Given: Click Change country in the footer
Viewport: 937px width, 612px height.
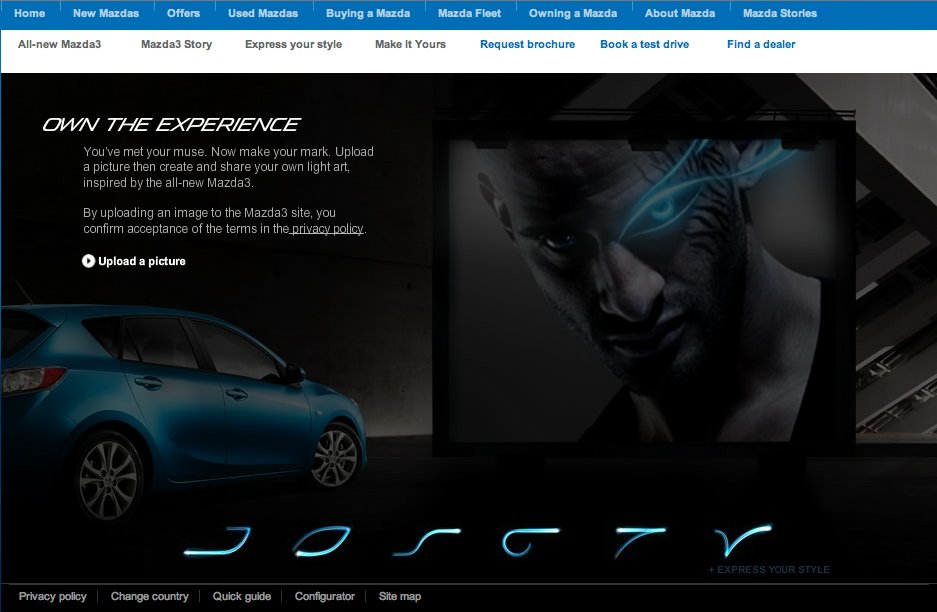Looking at the screenshot, I should coord(149,596).
